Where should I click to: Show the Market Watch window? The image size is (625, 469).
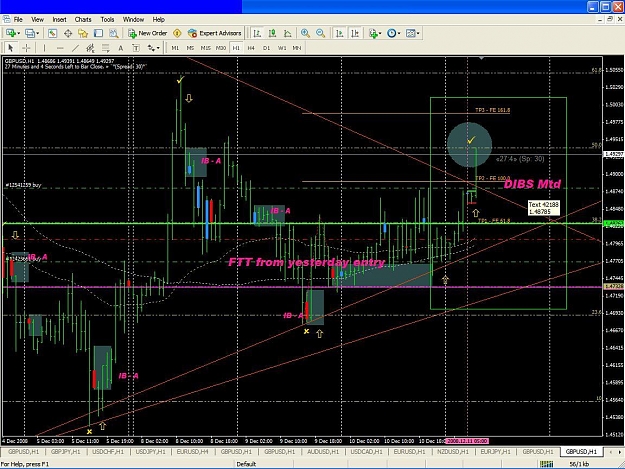pyautogui.click(x=52, y=33)
